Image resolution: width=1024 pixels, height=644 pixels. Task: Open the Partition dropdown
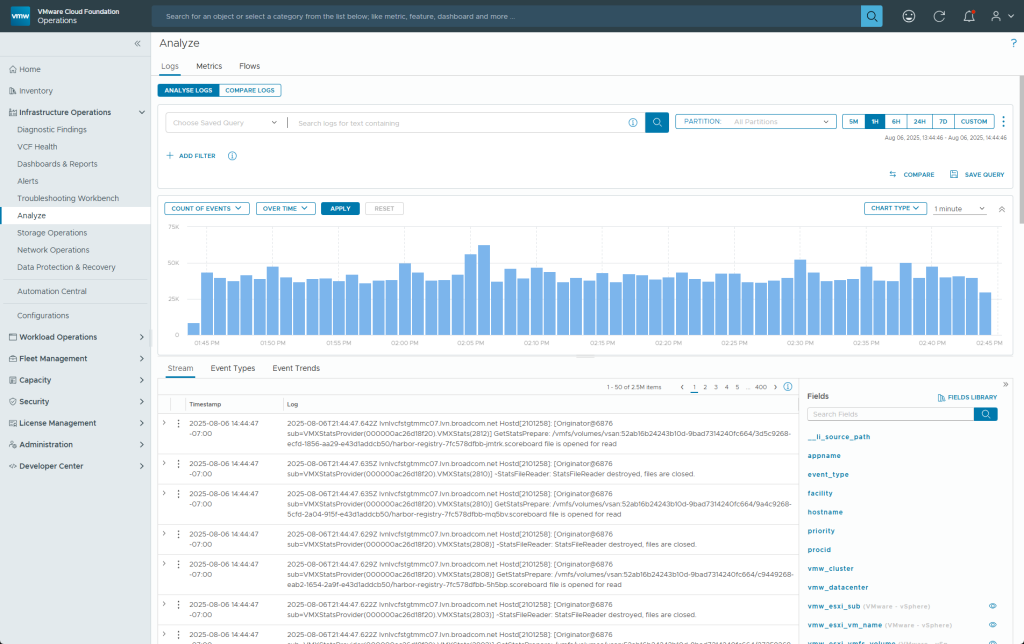756,122
